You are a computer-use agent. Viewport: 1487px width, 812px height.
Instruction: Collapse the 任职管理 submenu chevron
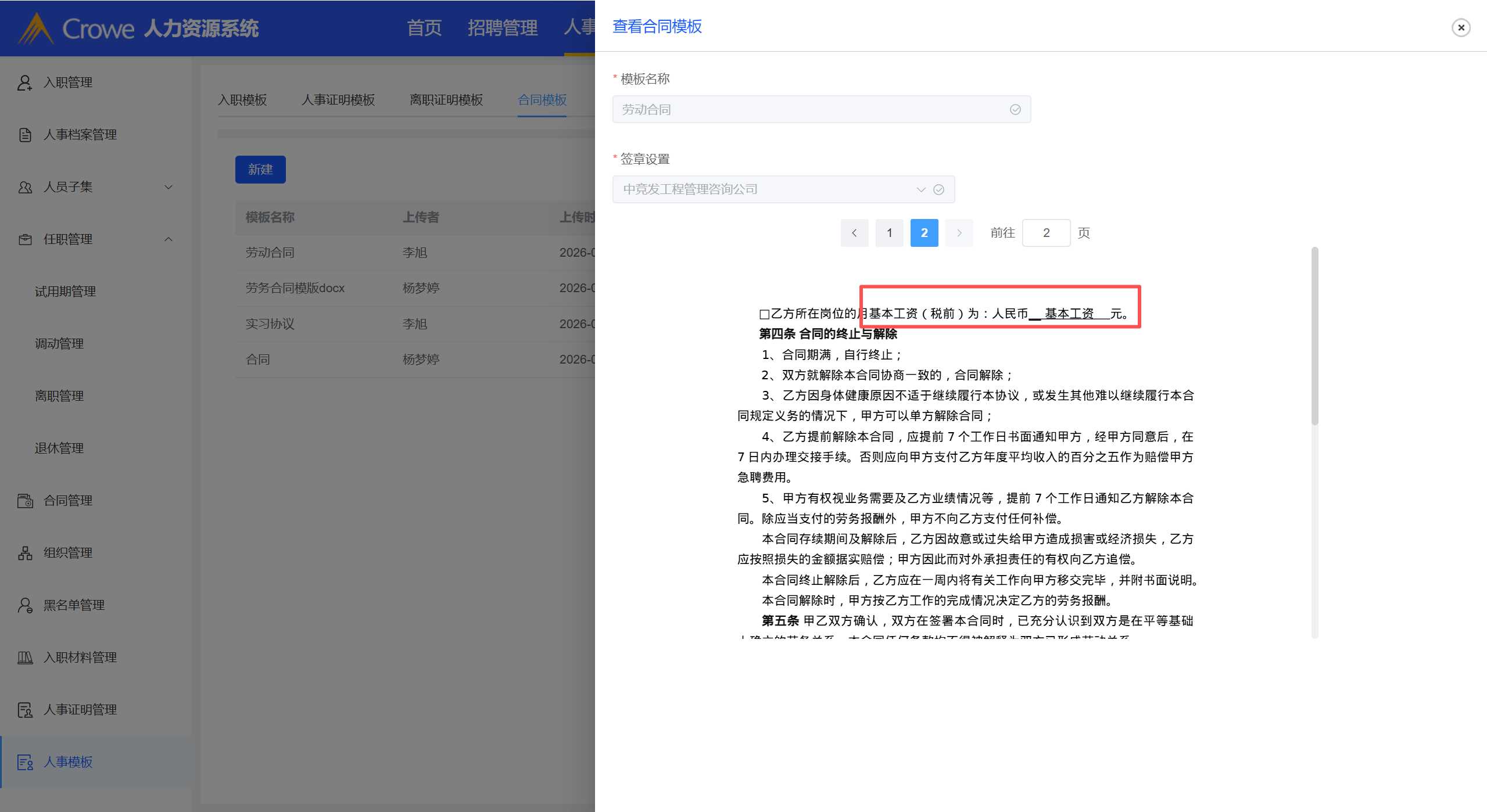click(169, 239)
